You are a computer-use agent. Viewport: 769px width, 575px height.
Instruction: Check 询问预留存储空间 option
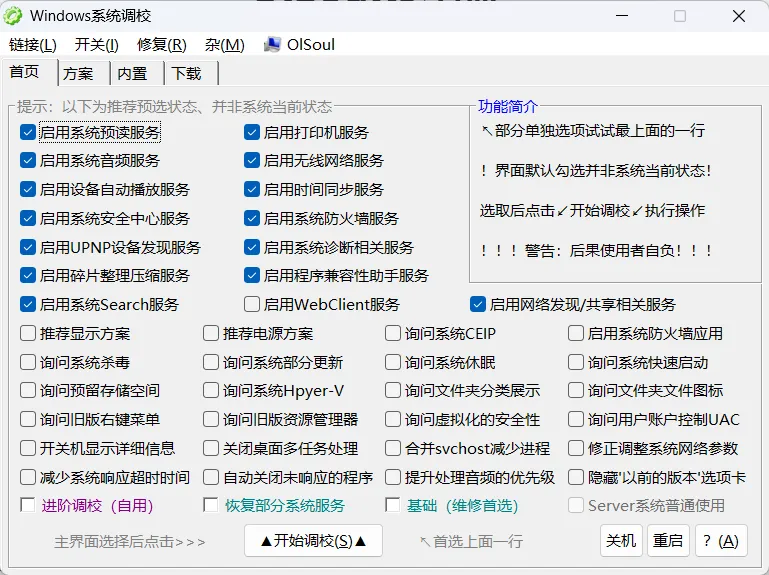pyautogui.click(x=28, y=391)
